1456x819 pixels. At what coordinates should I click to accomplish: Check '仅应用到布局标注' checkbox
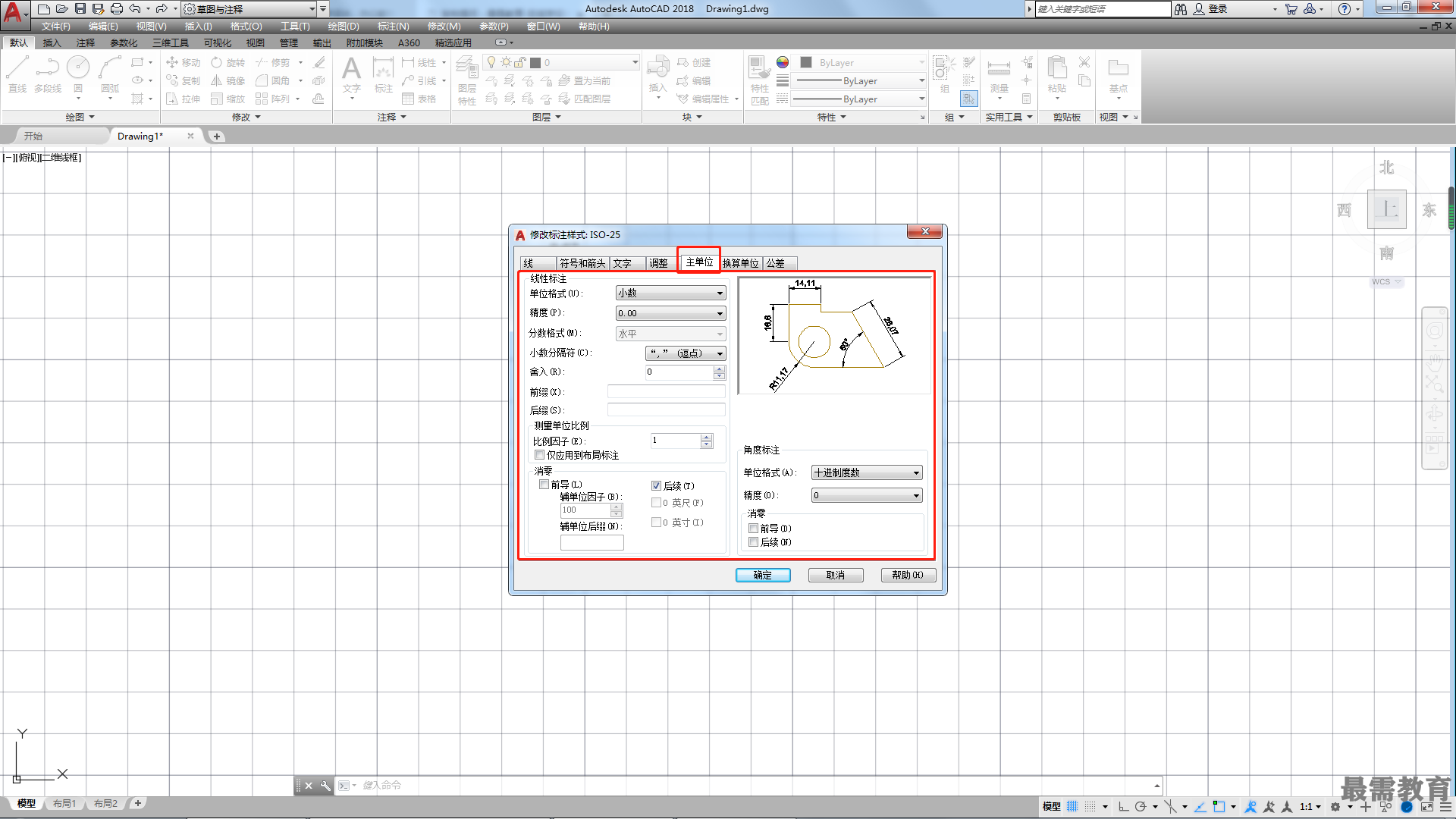pos(539,455)
